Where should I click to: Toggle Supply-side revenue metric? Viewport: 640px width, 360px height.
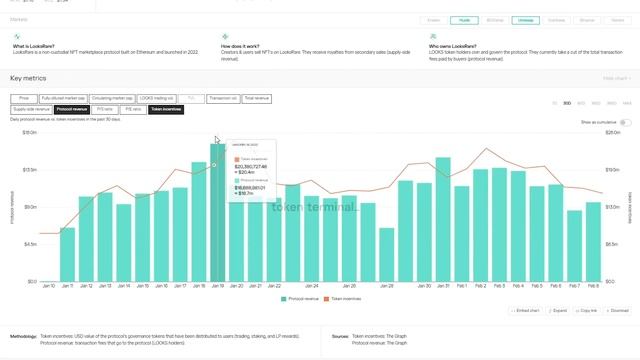31,109
